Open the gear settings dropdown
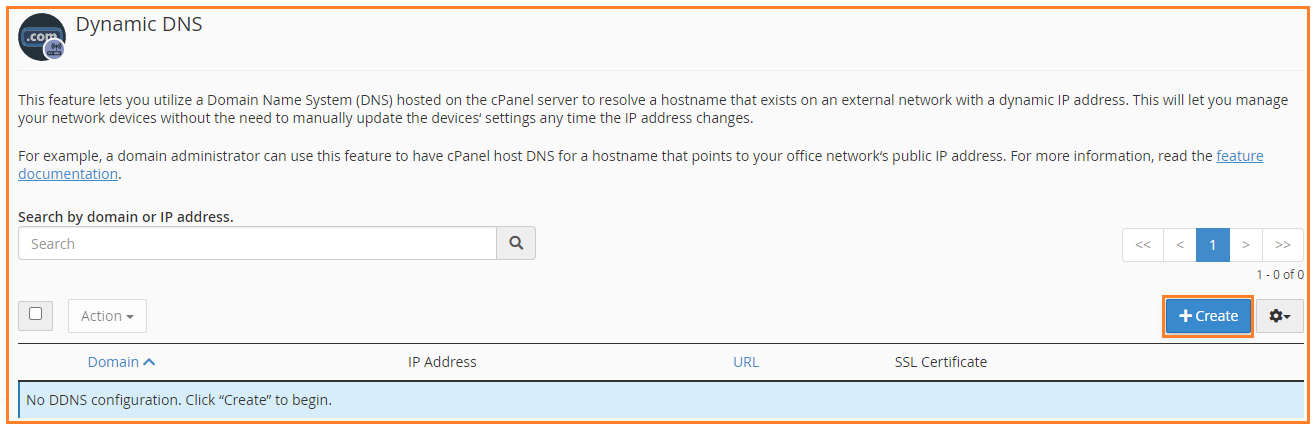The width and height of the screenshot is (1316, 430). (x=1280, y=316)
